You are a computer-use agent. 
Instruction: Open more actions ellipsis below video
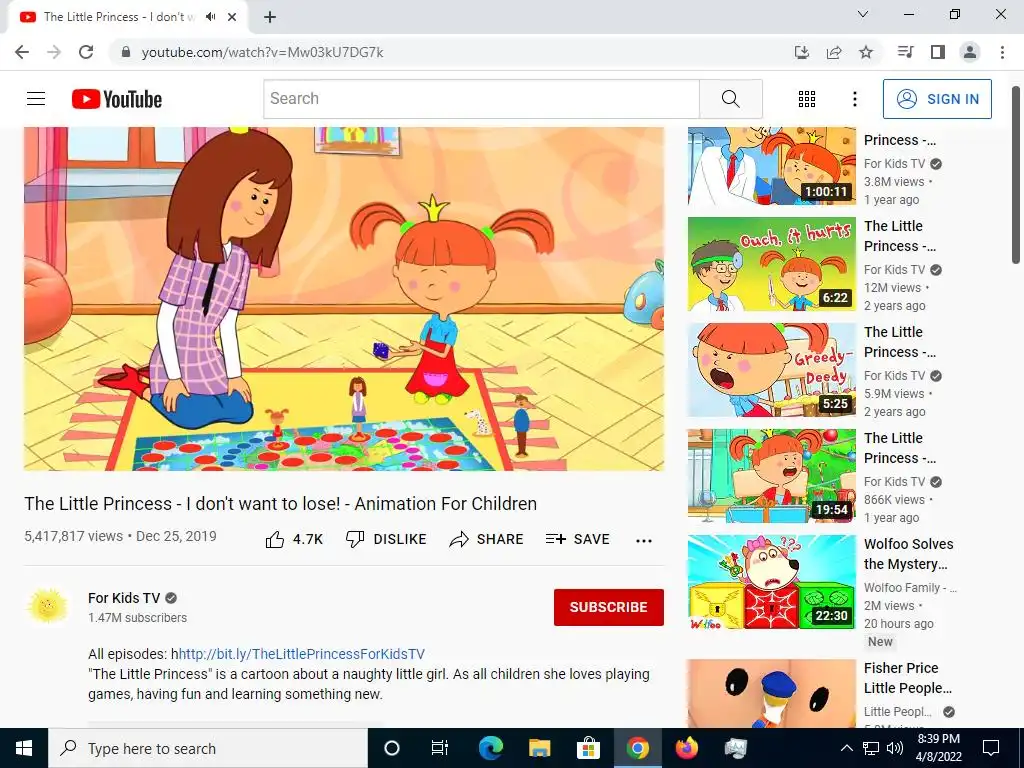pyautogui.click(x=644, y=540)
